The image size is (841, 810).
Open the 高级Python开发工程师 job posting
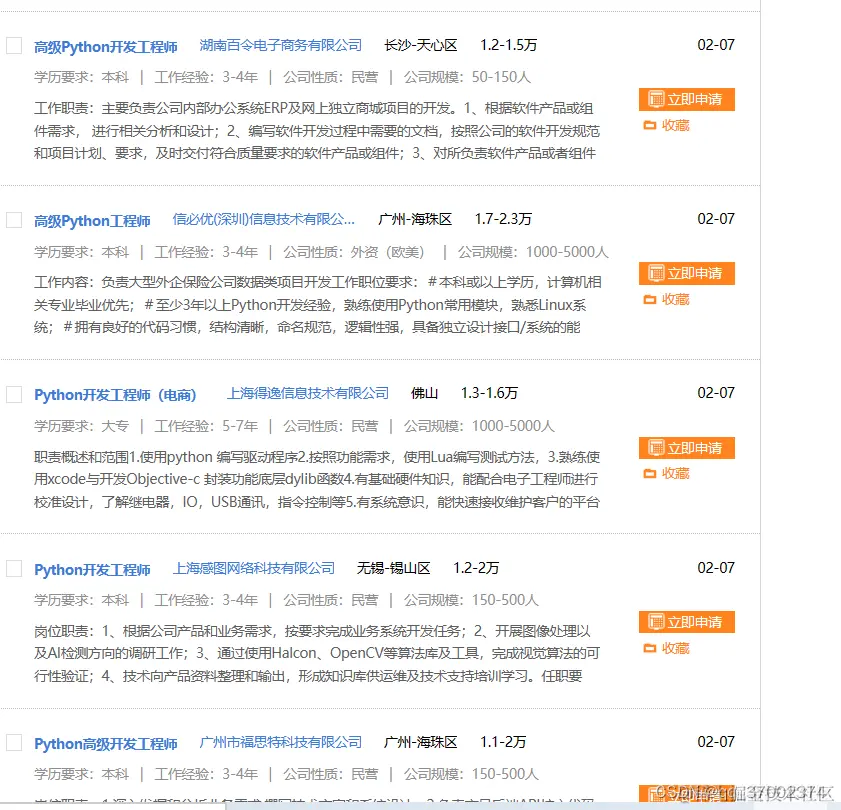106,47
